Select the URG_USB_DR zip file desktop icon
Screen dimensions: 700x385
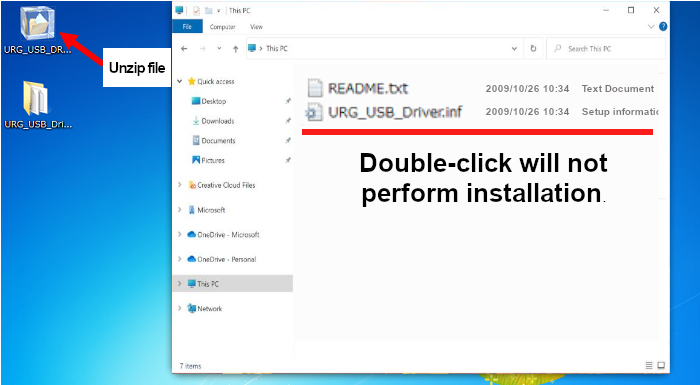(38, 30)
